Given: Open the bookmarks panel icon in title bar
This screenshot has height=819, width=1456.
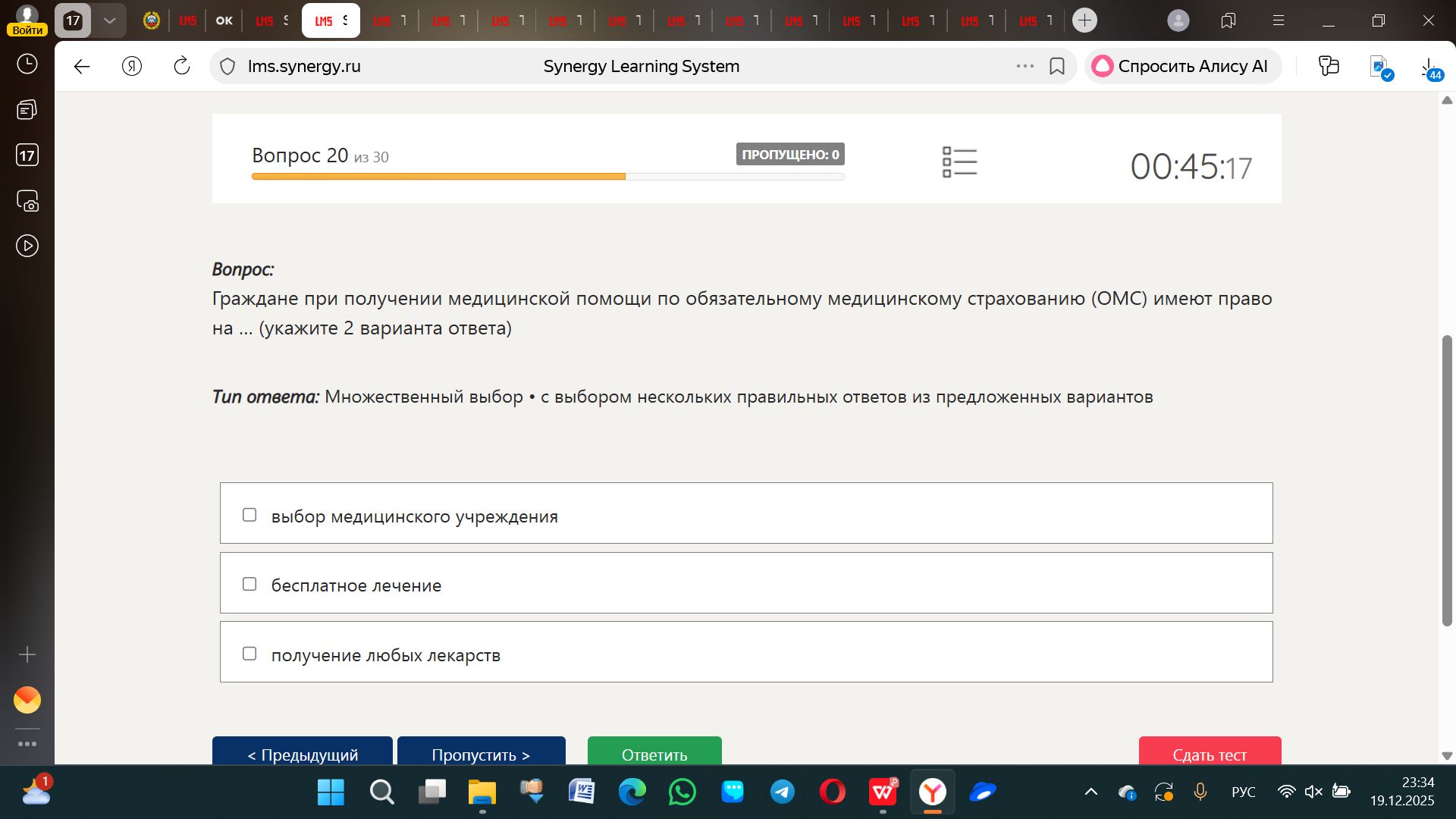Looking at the screenshot, I should pyautogui.click(x=1228, y=20).
